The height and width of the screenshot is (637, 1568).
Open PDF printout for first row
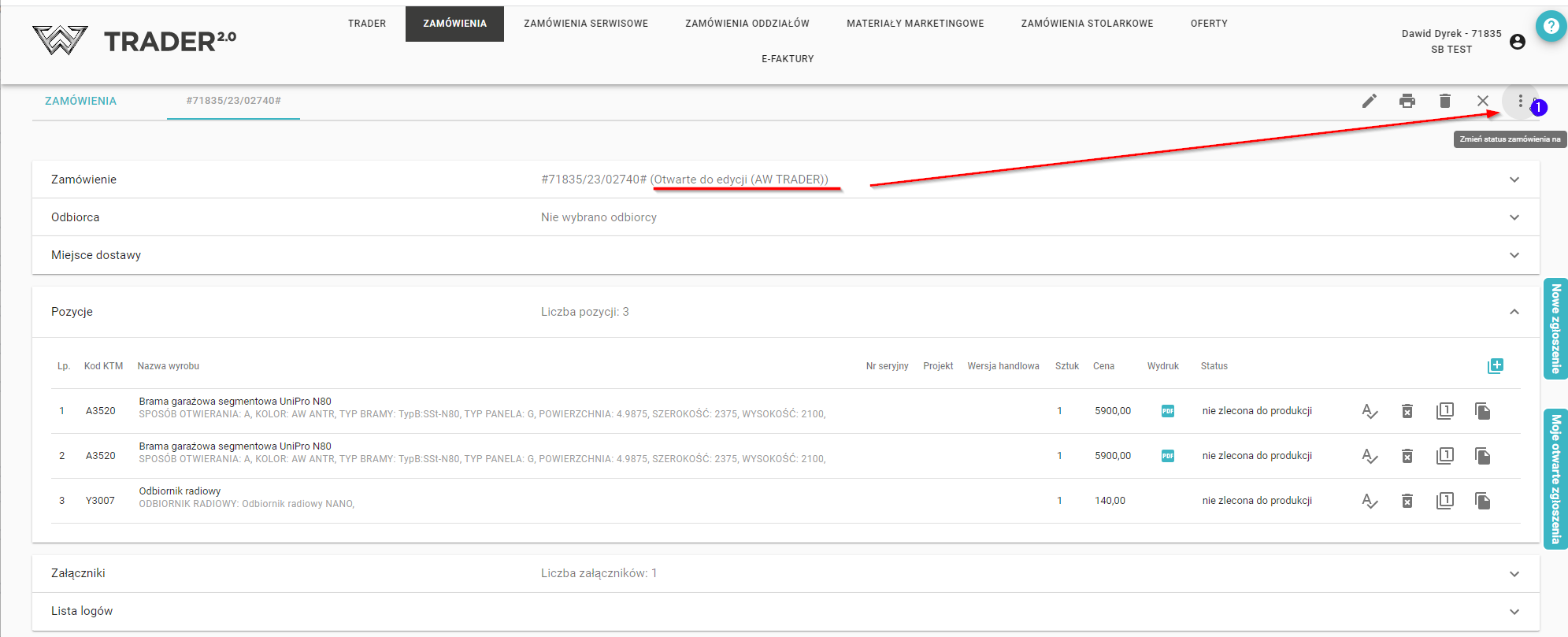[x=1168, y=411]
